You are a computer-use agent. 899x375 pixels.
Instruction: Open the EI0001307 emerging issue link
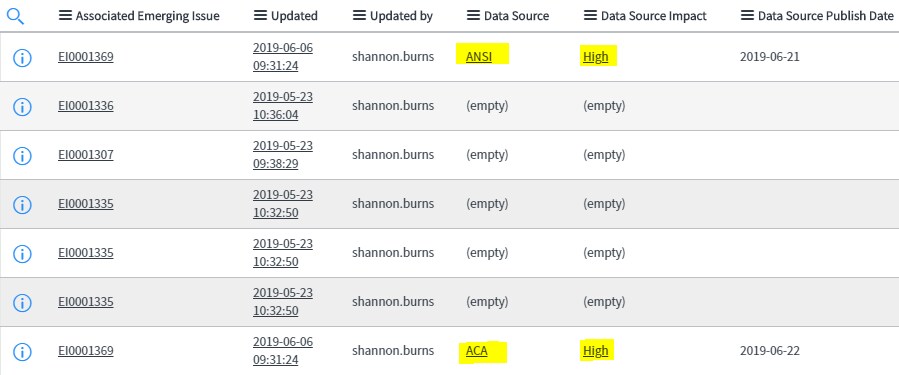coord(85,155)
